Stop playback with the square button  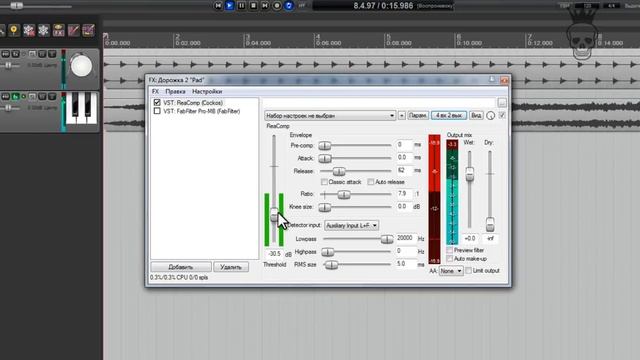(x=253, y=6)
